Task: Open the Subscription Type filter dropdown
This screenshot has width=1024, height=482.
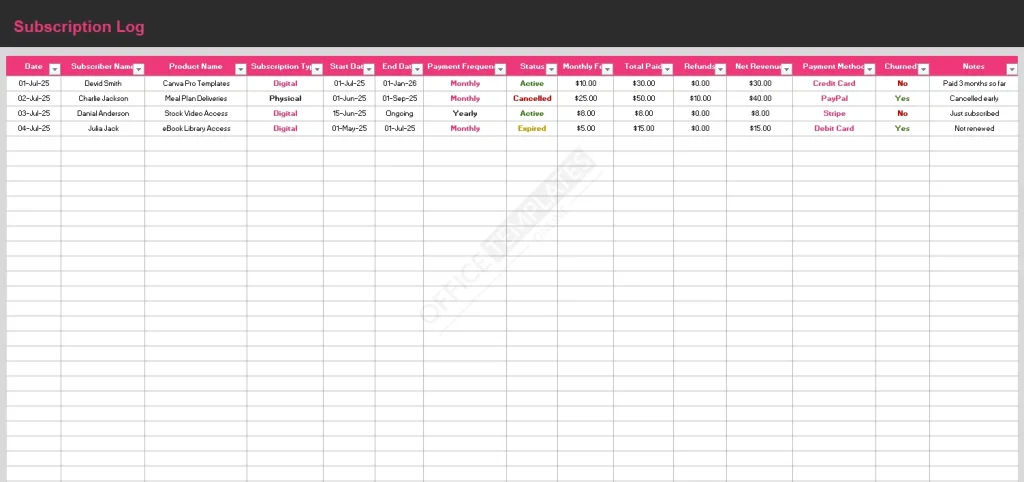Action: [x=317, y=69]
